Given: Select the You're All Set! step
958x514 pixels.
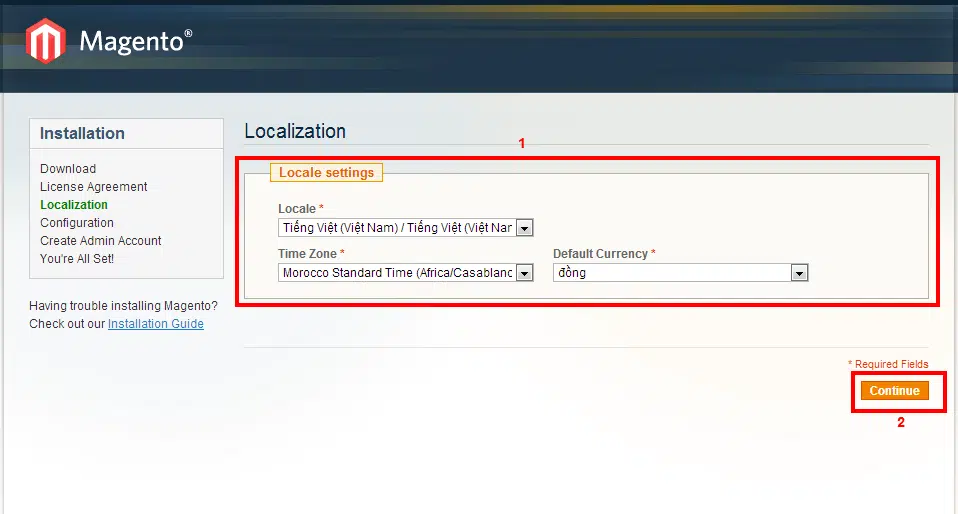Looking at the screenshot, I should (x=77, y=259).
